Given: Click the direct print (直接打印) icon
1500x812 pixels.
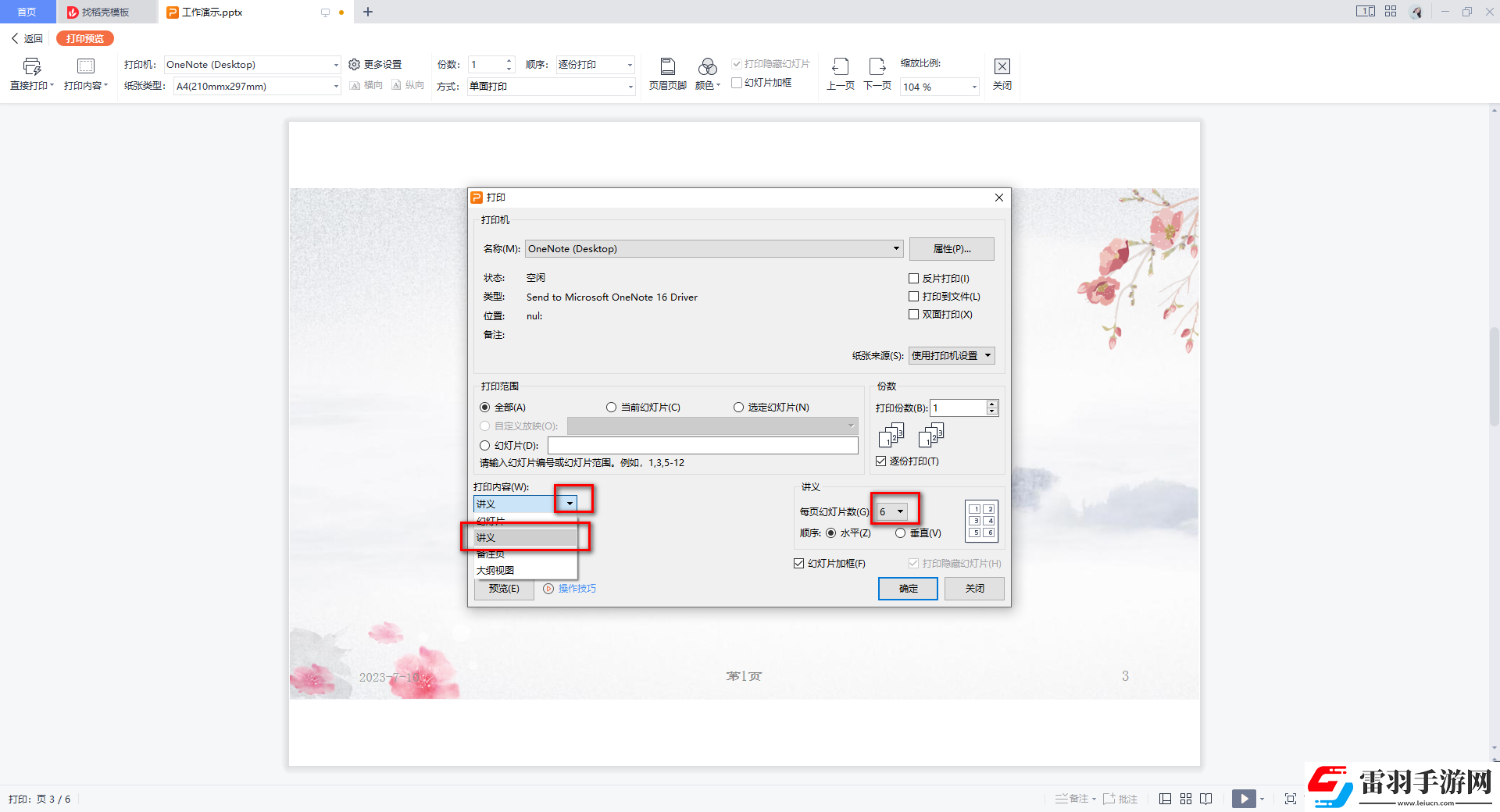Looking at the screenshot, I should coord(31,67).
